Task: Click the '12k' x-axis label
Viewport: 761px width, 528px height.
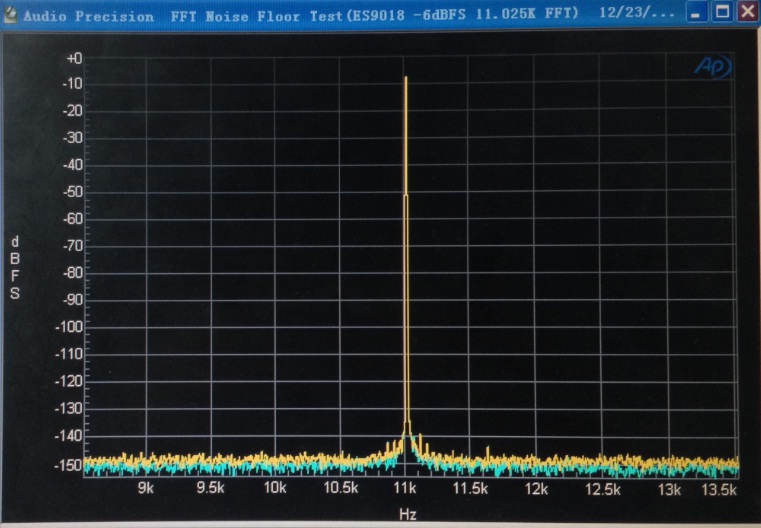Action: point(536,489)
